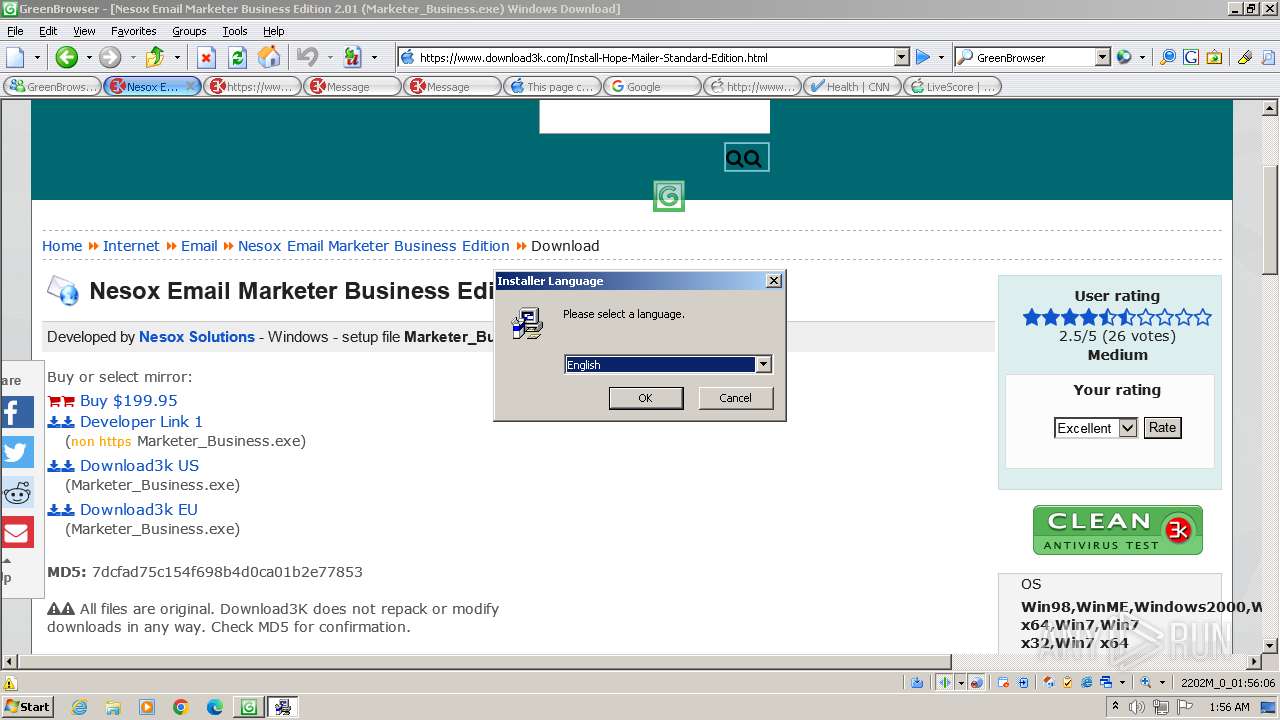1280x720 pixels.
Task: Click the Google search icon in toolbar
Action: (1190, 57)
